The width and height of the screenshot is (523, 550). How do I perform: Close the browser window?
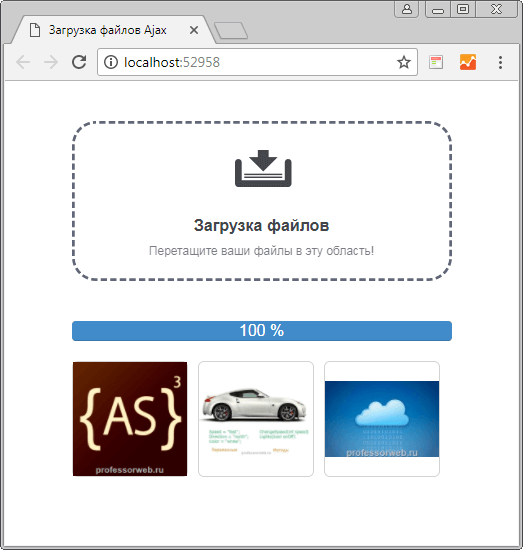pyautogui.click(x=496, y=9)
